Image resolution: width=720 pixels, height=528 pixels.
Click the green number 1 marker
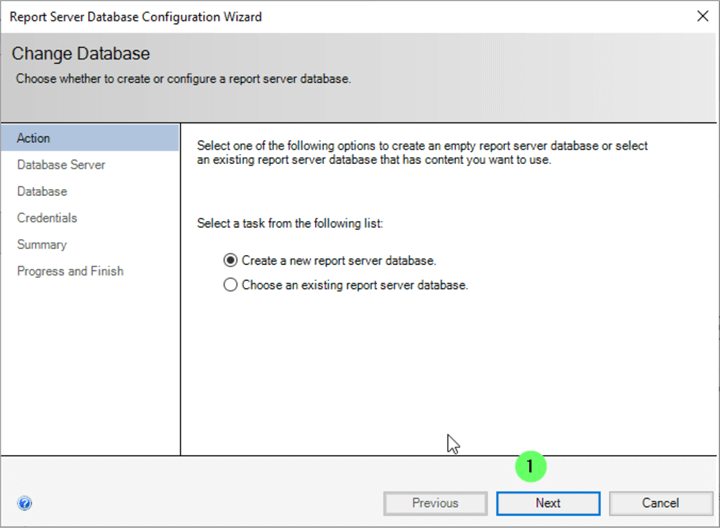(530, 467)
